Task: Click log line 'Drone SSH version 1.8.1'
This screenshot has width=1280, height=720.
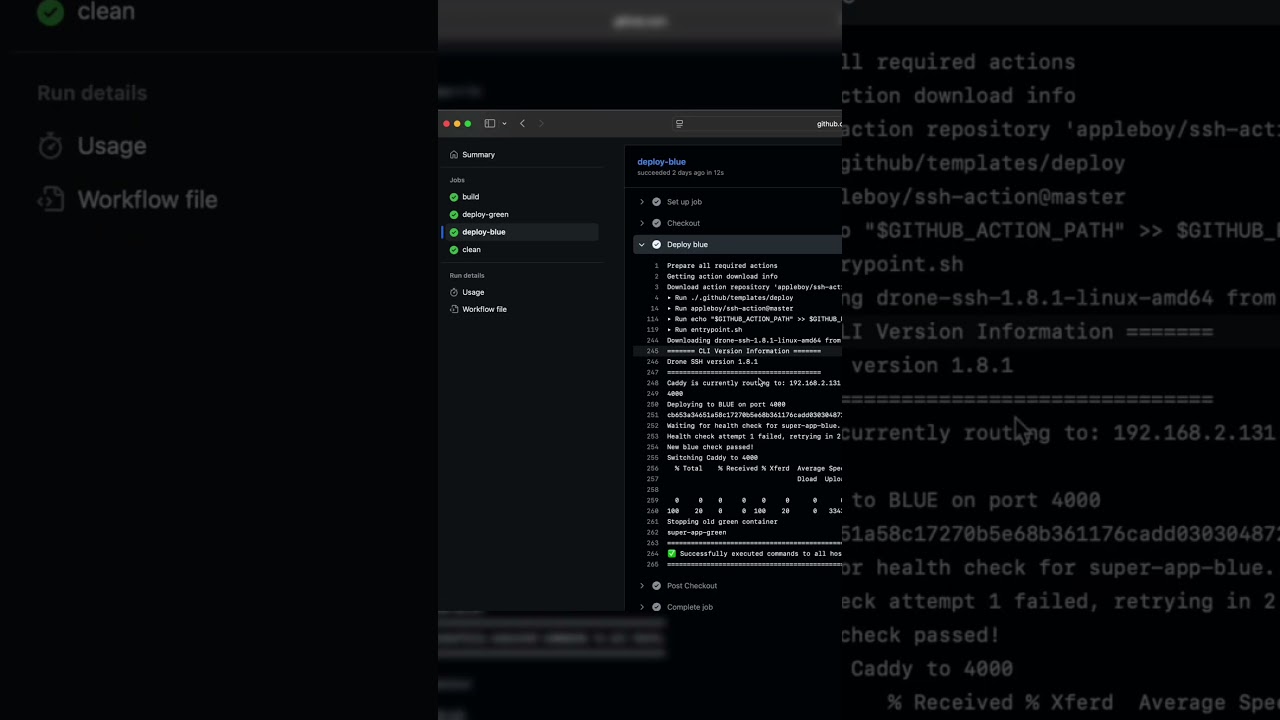Action: 712,362
